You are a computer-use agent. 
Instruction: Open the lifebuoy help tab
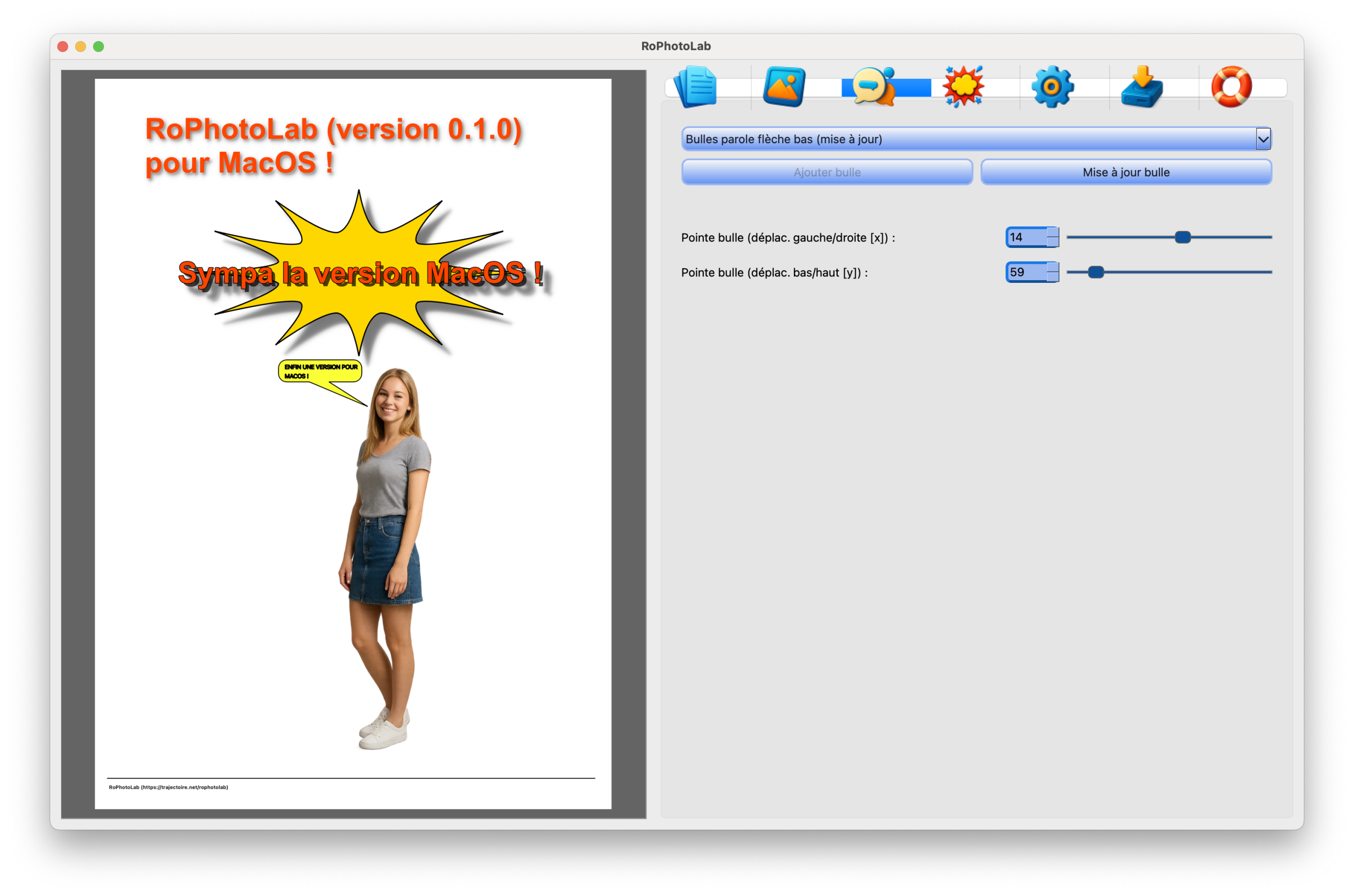point(1232,87)
